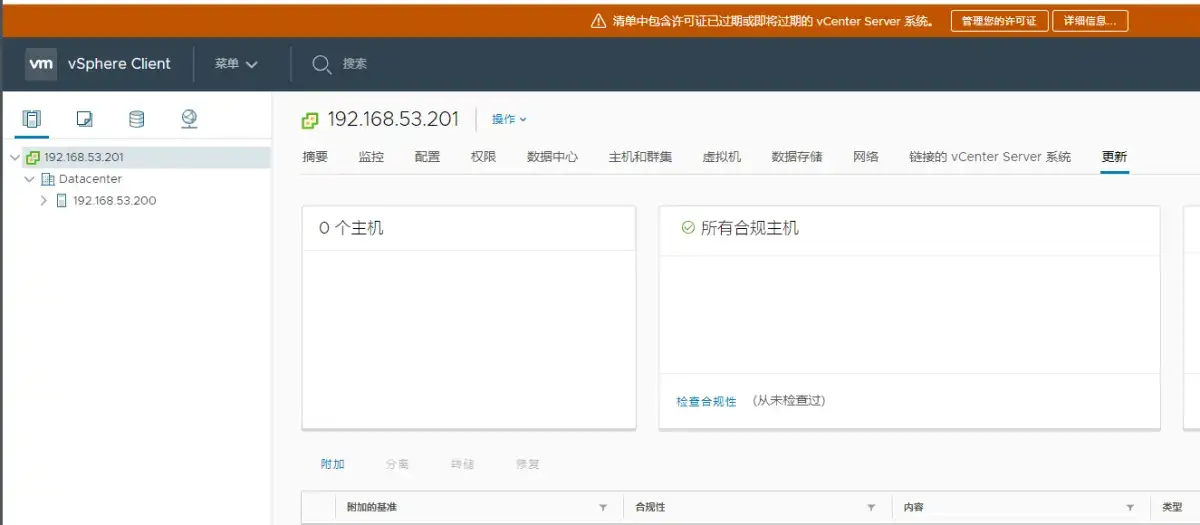
Task: Click filter icon on 合规性 column
Action: click(871, 508)
